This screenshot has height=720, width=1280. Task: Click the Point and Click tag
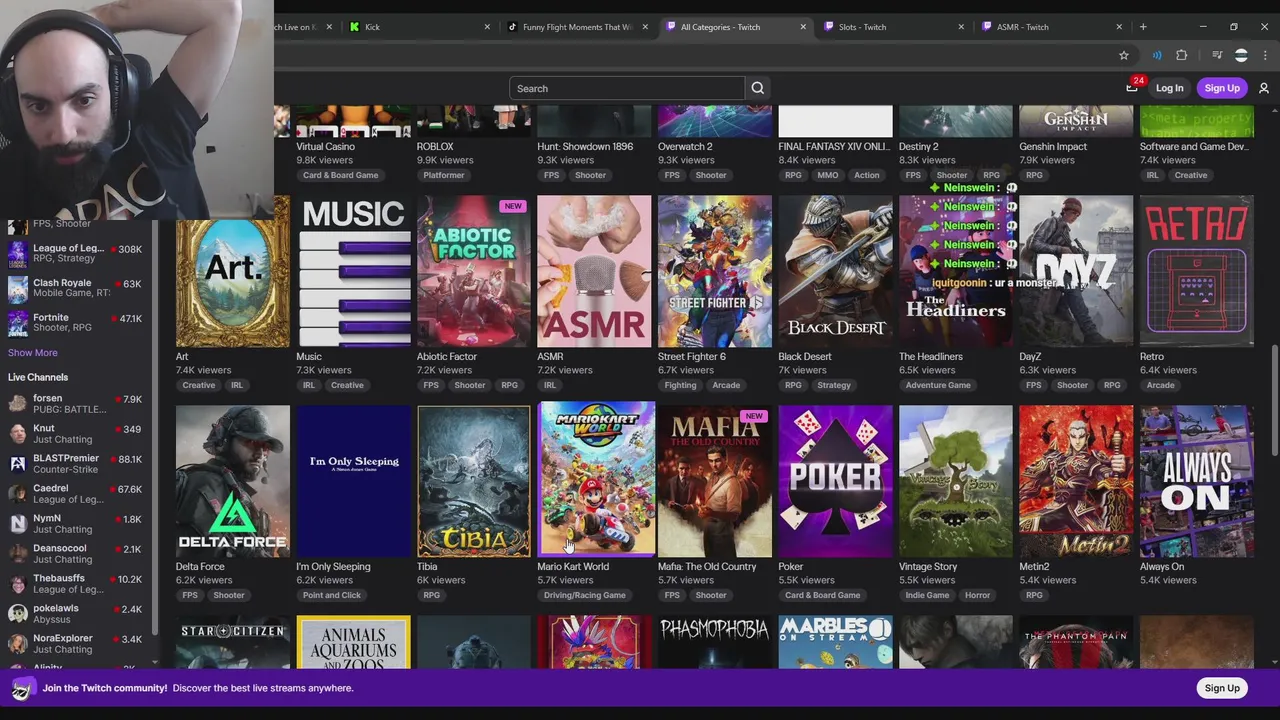tap(332, 595)
